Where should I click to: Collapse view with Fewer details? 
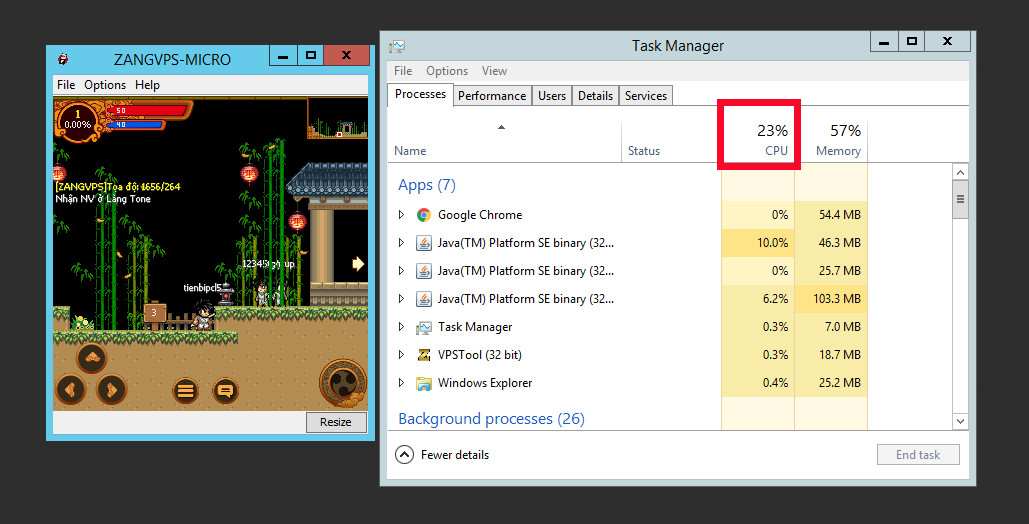(443, 455)
